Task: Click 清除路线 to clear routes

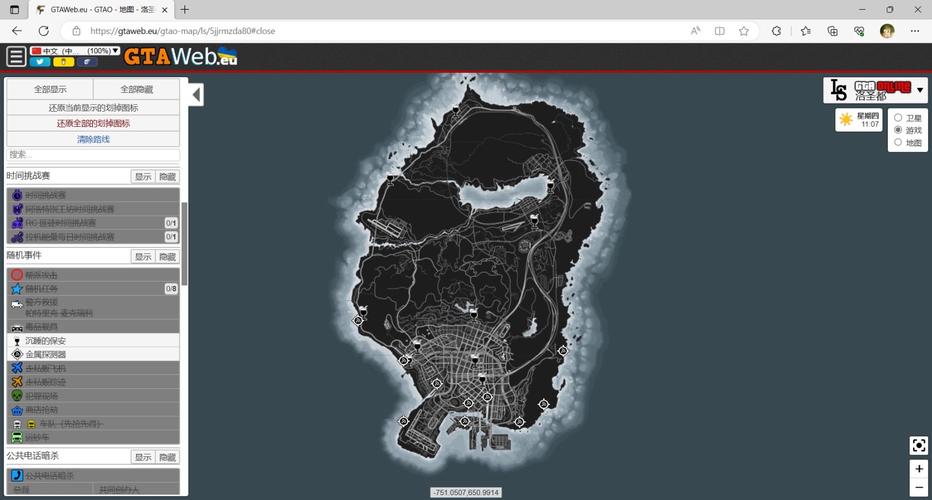Action: pyautogui.click(x=93, y=139)
